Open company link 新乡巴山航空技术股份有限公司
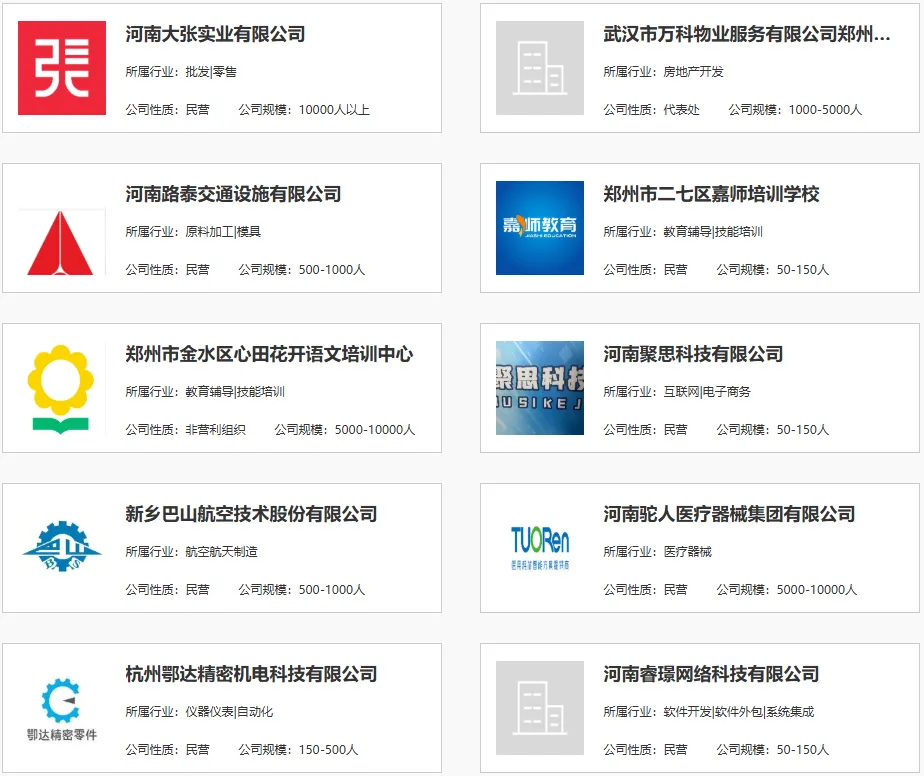The image size is (924, 776). pos(251,514)
